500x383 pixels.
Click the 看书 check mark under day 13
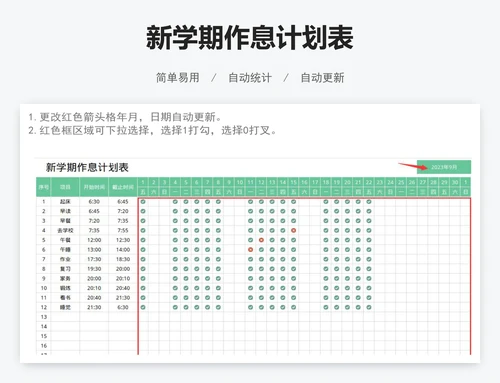(x=272, y=298)
